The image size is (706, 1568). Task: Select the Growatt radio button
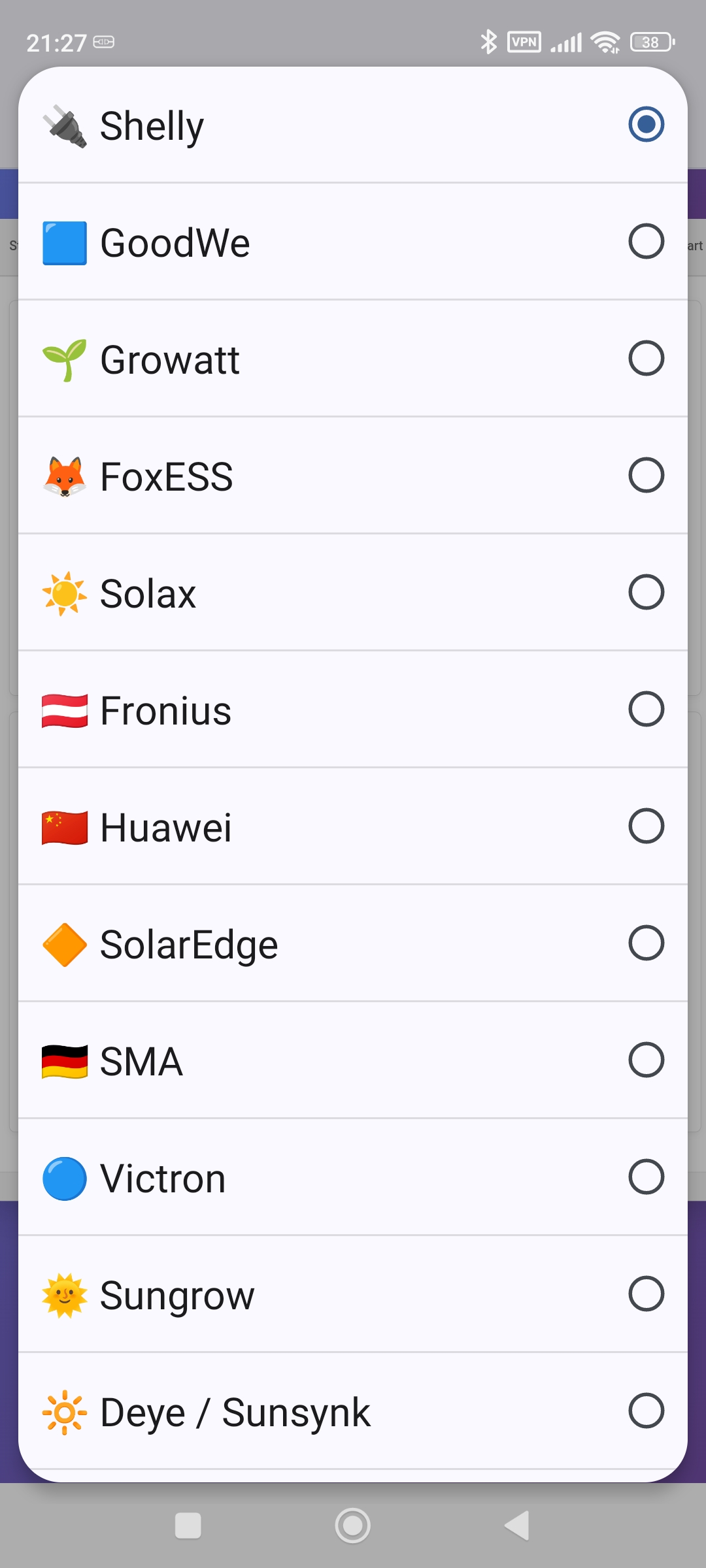pos(646,358)
